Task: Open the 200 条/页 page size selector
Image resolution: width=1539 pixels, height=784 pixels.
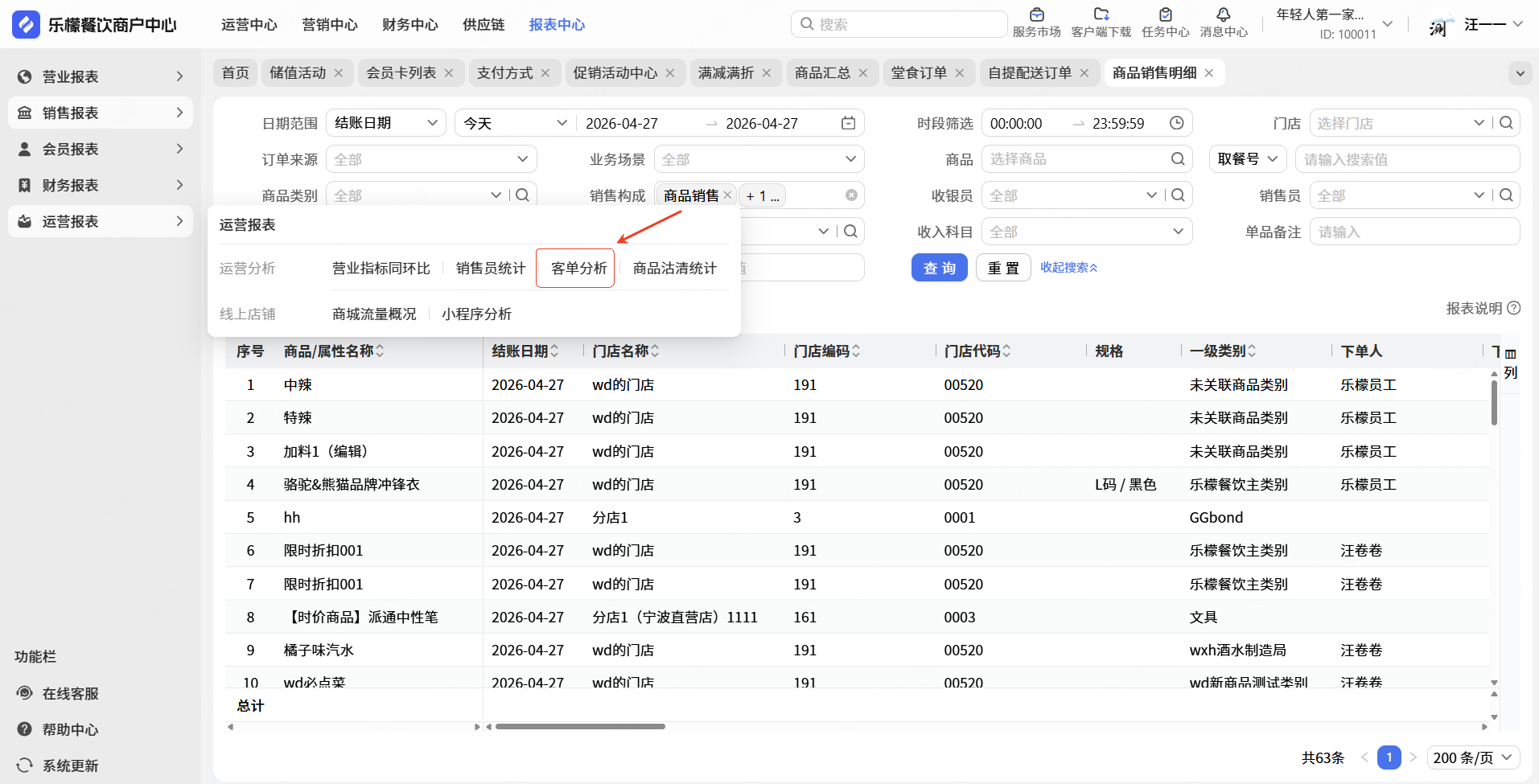Action: 1474,757
